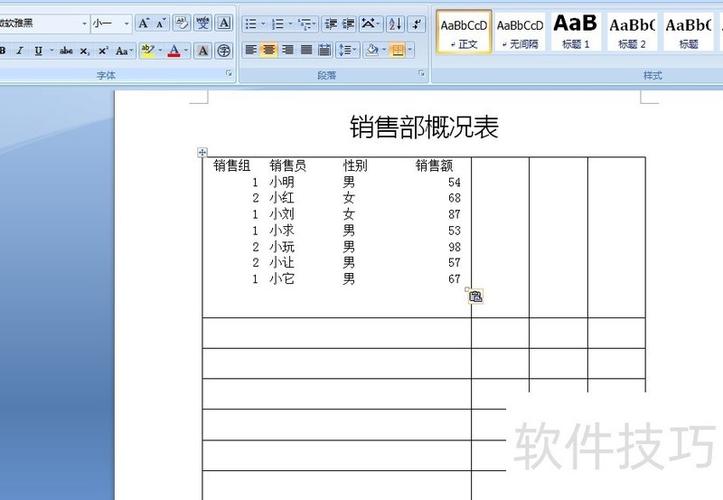
Task: Align text right
Action: [x=288, y=49]
